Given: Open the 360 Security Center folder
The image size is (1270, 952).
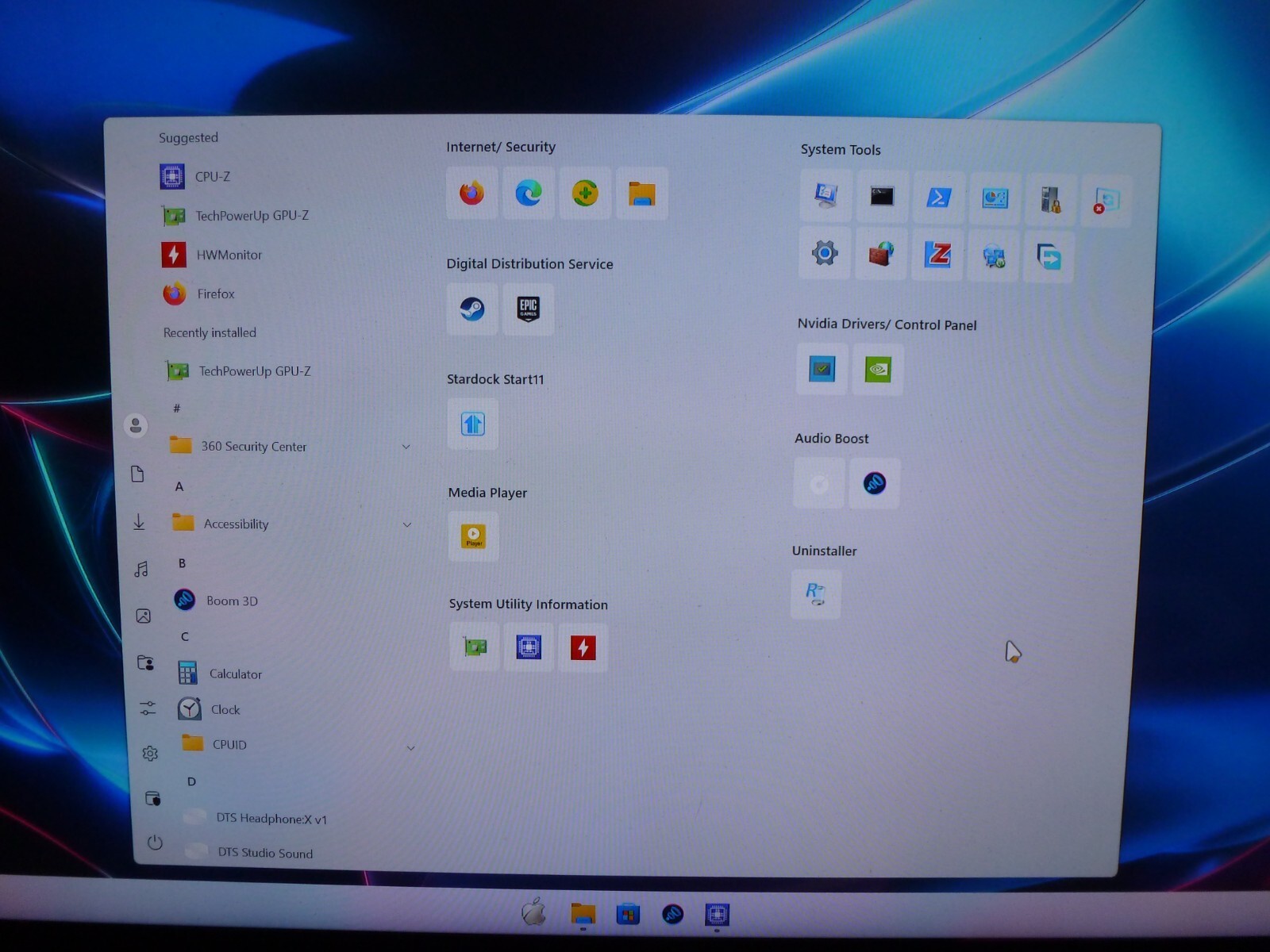Looking at the screenshot, I should 238,446.
